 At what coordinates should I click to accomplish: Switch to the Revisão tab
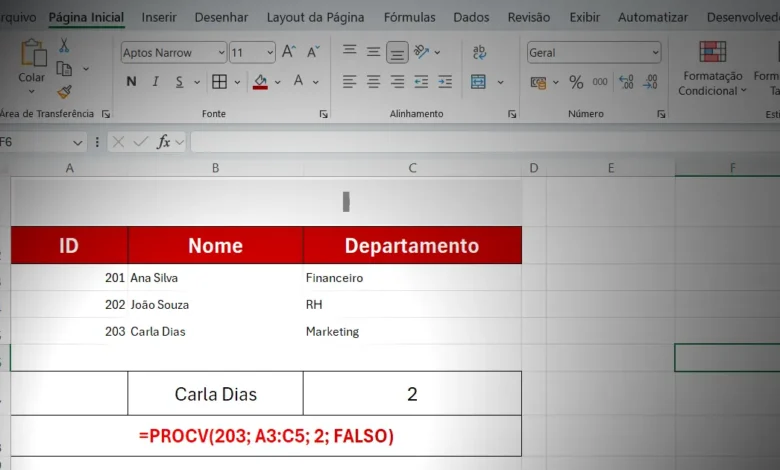529,17
